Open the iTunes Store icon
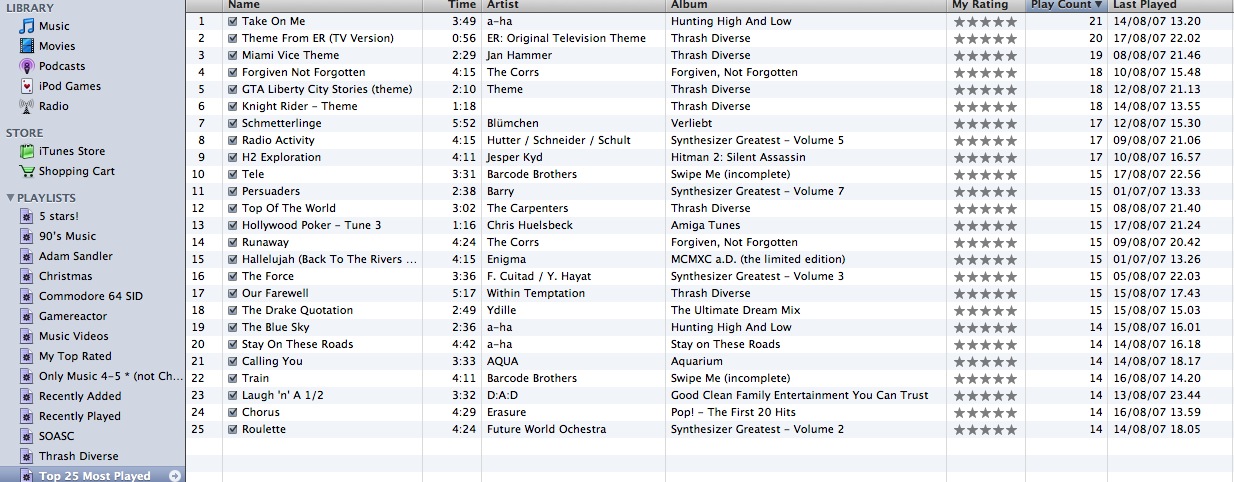This screenshot has height=482, width=1234. (27, 151)
